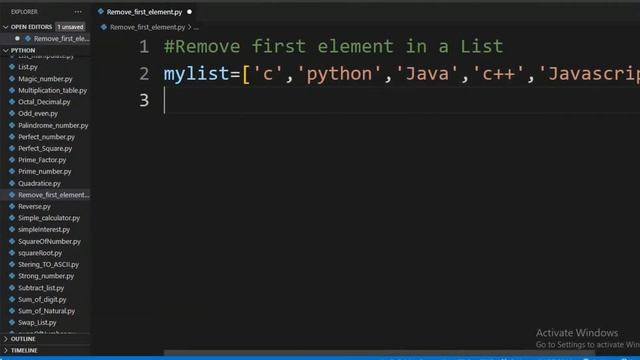This screenshot has height=360, width=640.
Task: Click the Python icon beside Reverse.py
Action: point(12,206)
